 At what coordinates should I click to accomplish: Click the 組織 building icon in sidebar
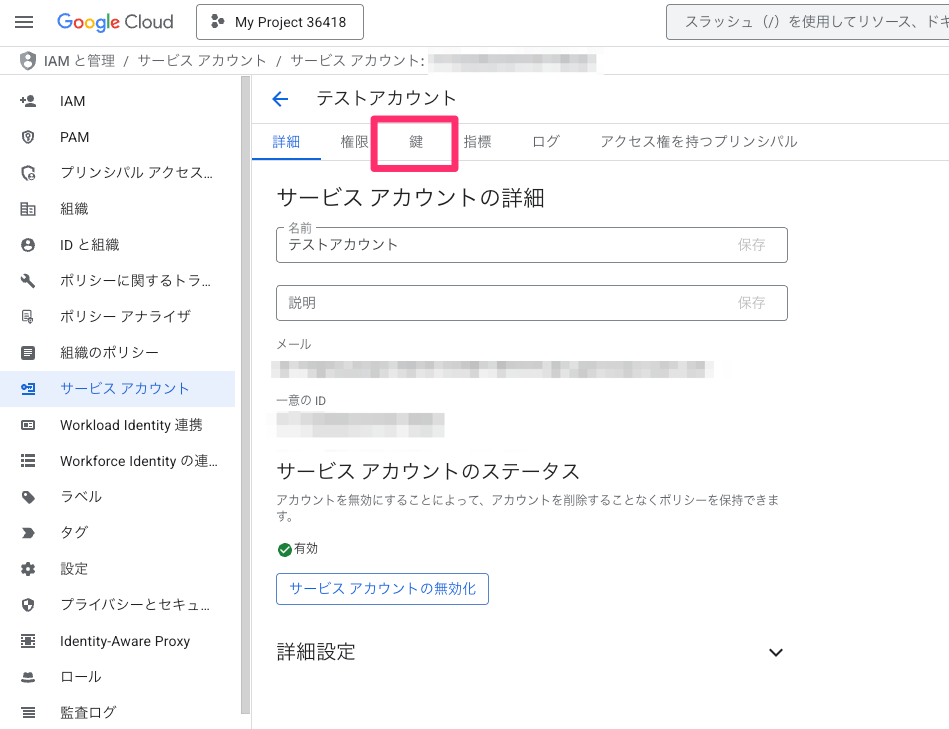point(28,209)
